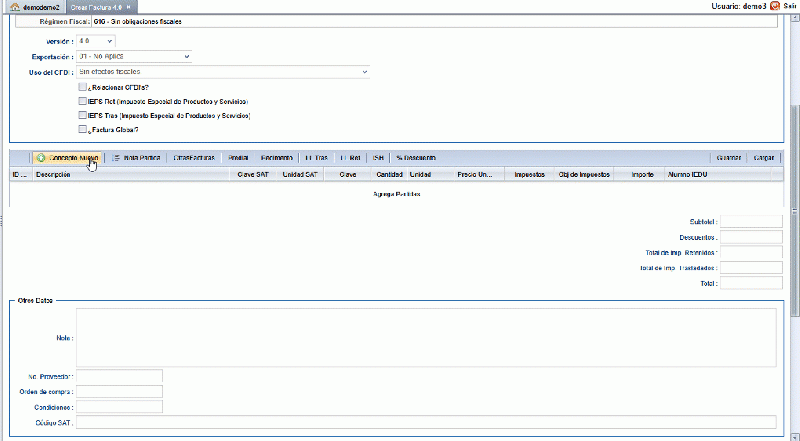
Task: Toggle the ¿Relacionar CFDIs? checkbox
Action: [83, 87]
